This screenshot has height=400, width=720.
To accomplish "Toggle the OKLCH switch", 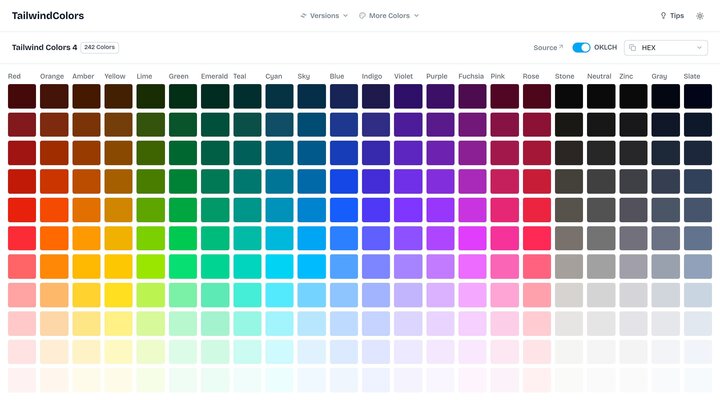I will [580, 47].
